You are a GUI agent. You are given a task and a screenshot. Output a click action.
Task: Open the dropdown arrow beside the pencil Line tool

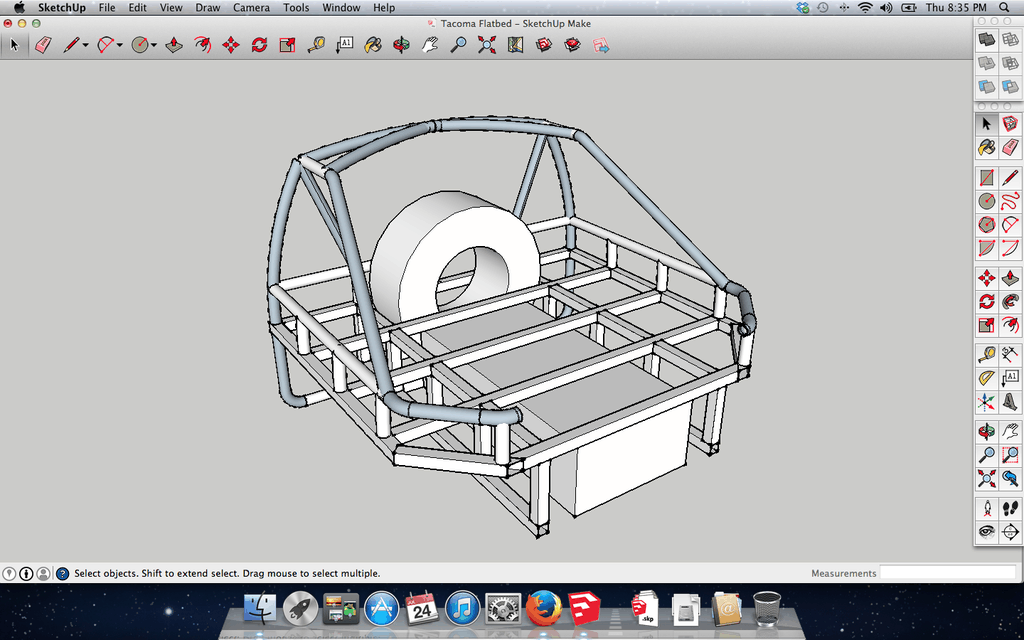pos(86,45)
